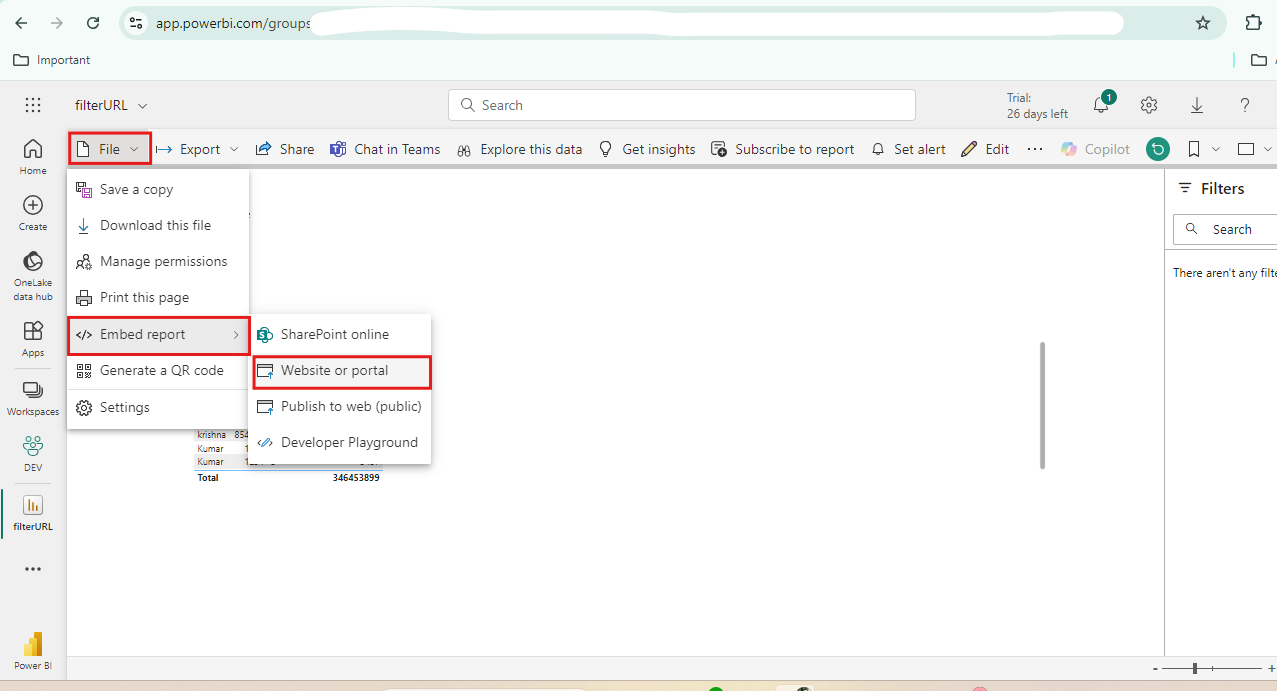Expand the Embed report submenu

pos(158,334)
